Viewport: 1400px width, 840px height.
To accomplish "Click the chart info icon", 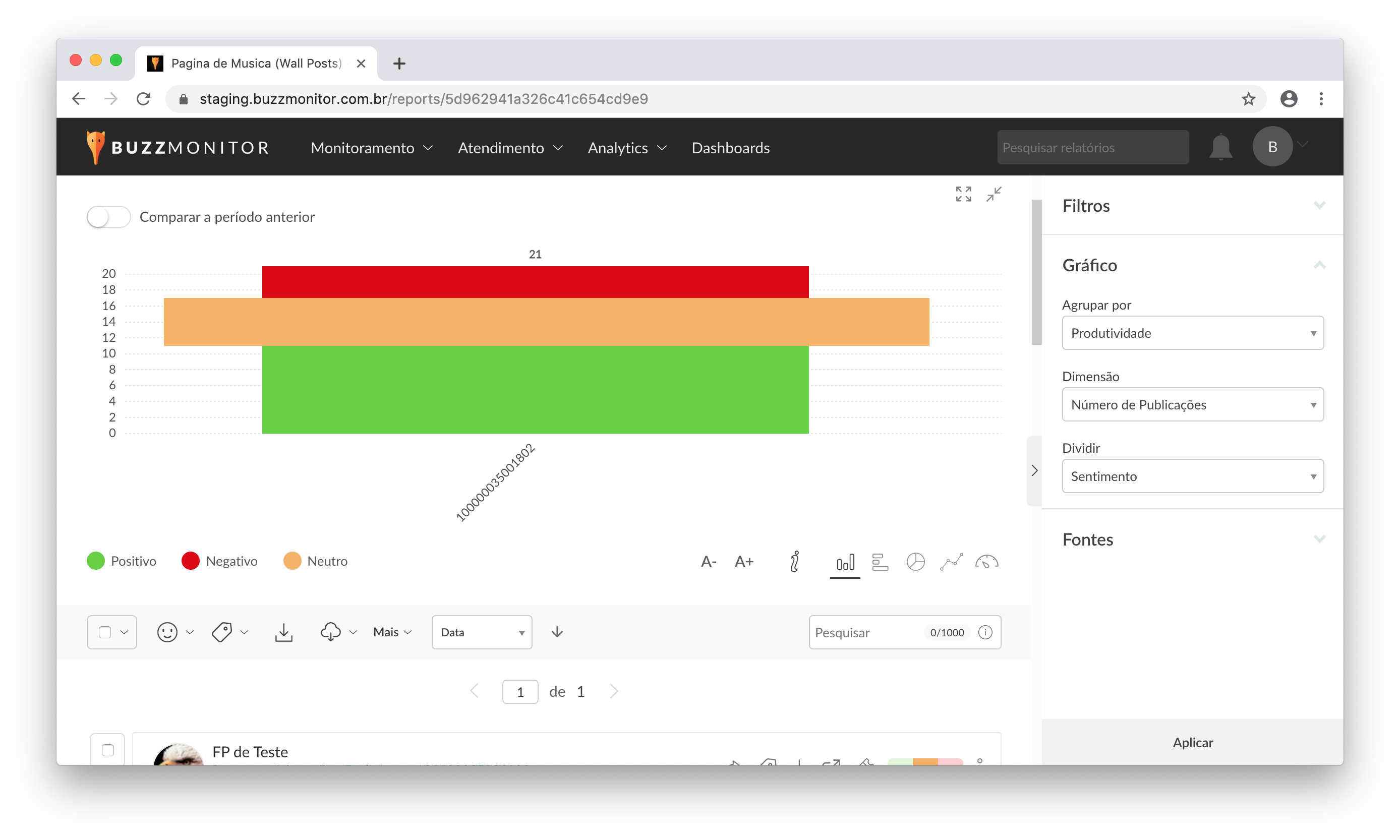I will pos(795,562).
